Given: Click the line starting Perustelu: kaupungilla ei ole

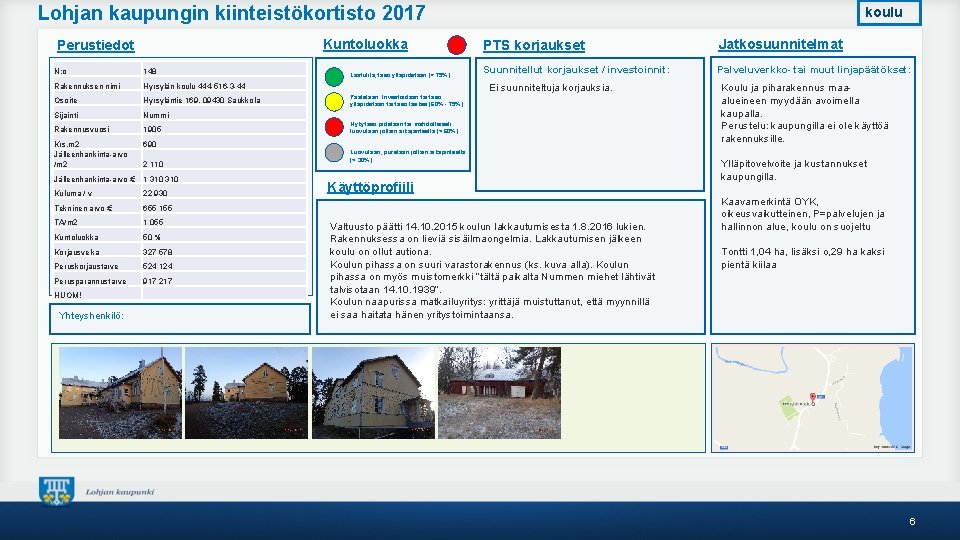Looking at the screenshot, I should coord(805,126).
